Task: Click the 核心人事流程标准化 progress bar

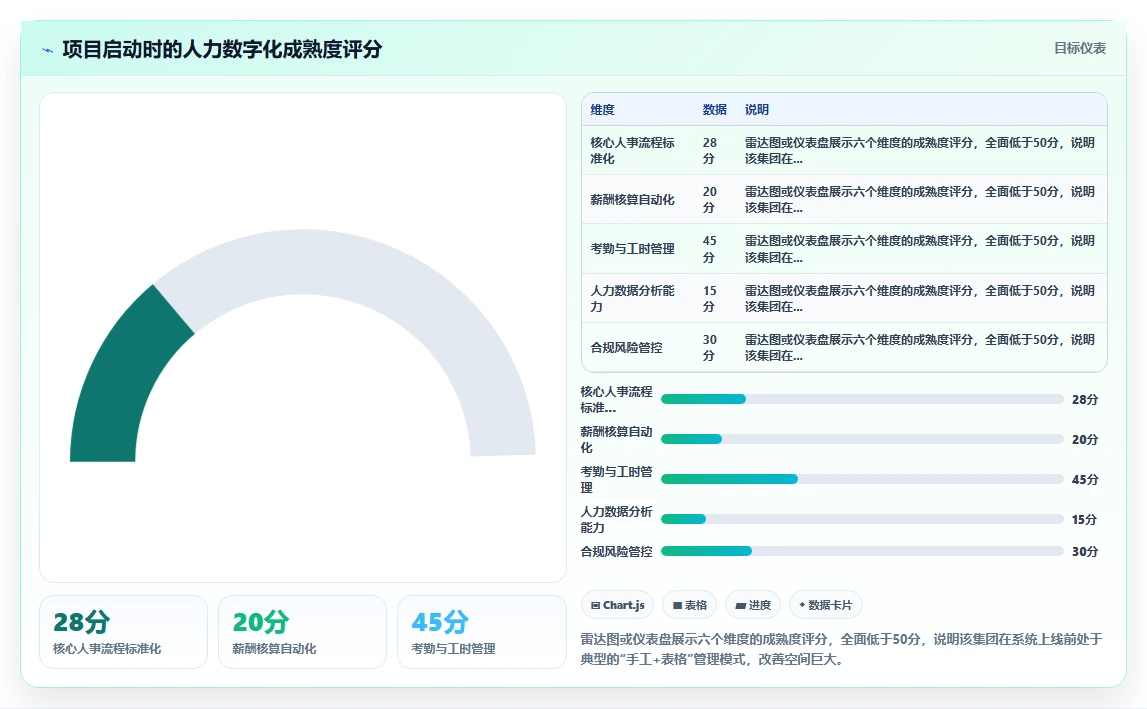Action: (x=862, y=399)
